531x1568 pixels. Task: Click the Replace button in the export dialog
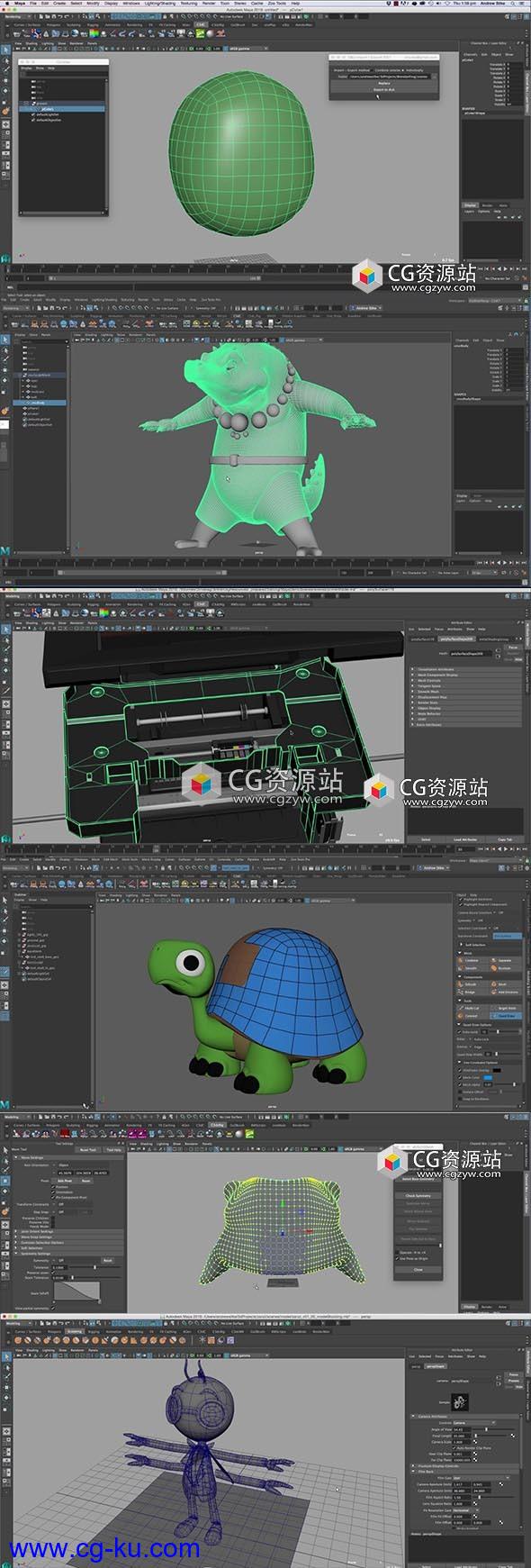pyautogui.click(x=384, y=84)
